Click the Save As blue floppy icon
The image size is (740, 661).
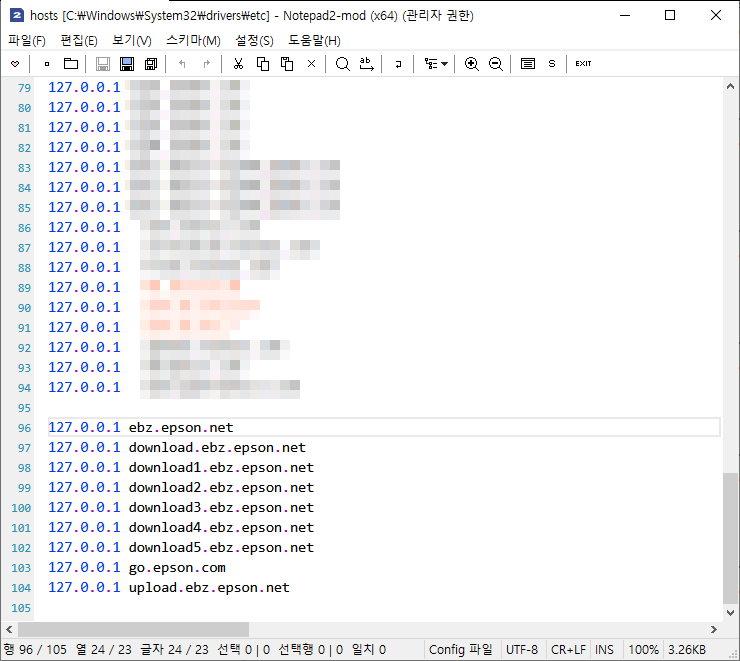click(x=126, y=64)
